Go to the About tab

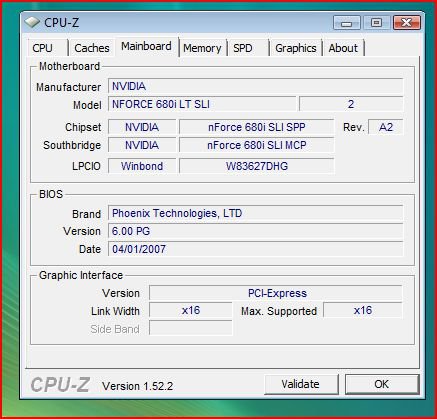(x=343, y=48)
